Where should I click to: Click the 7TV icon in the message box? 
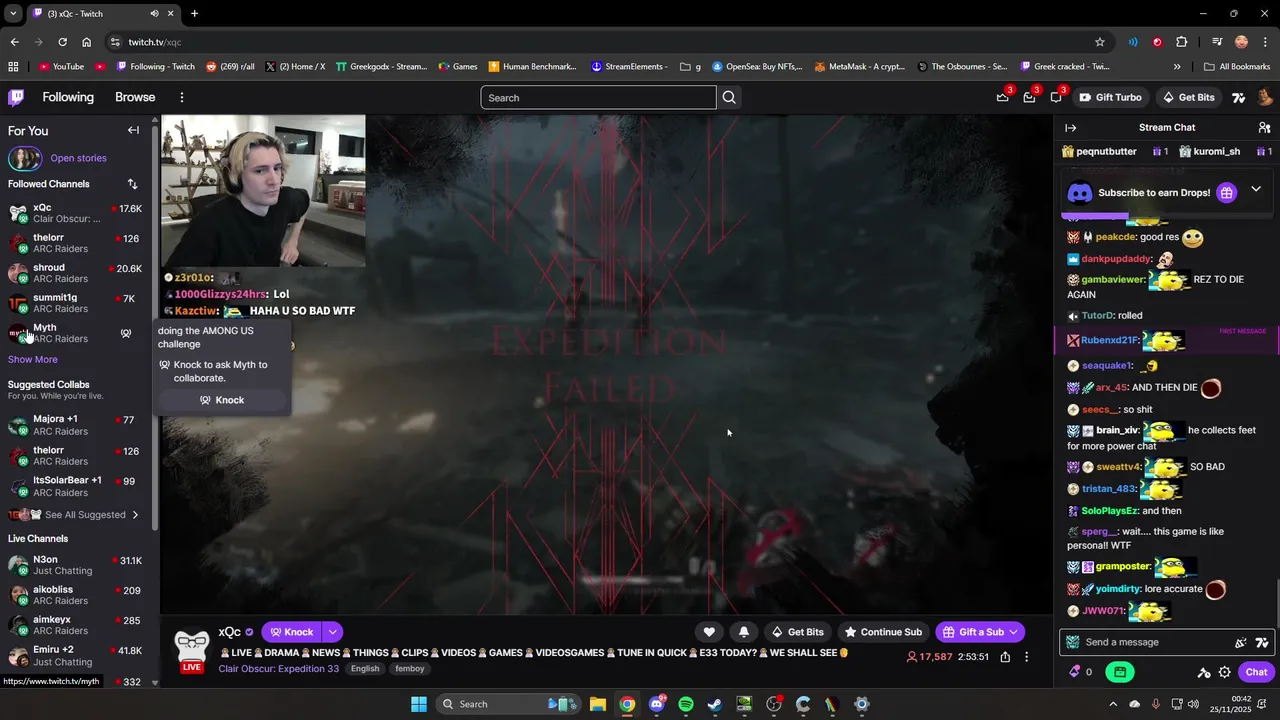point(1262,642)
